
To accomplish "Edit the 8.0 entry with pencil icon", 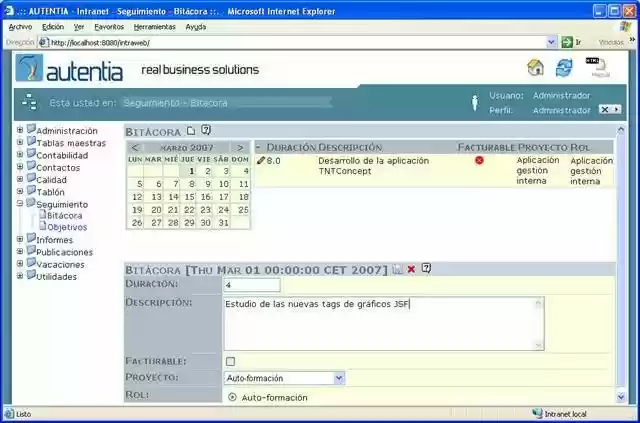I will coord(261,160).
